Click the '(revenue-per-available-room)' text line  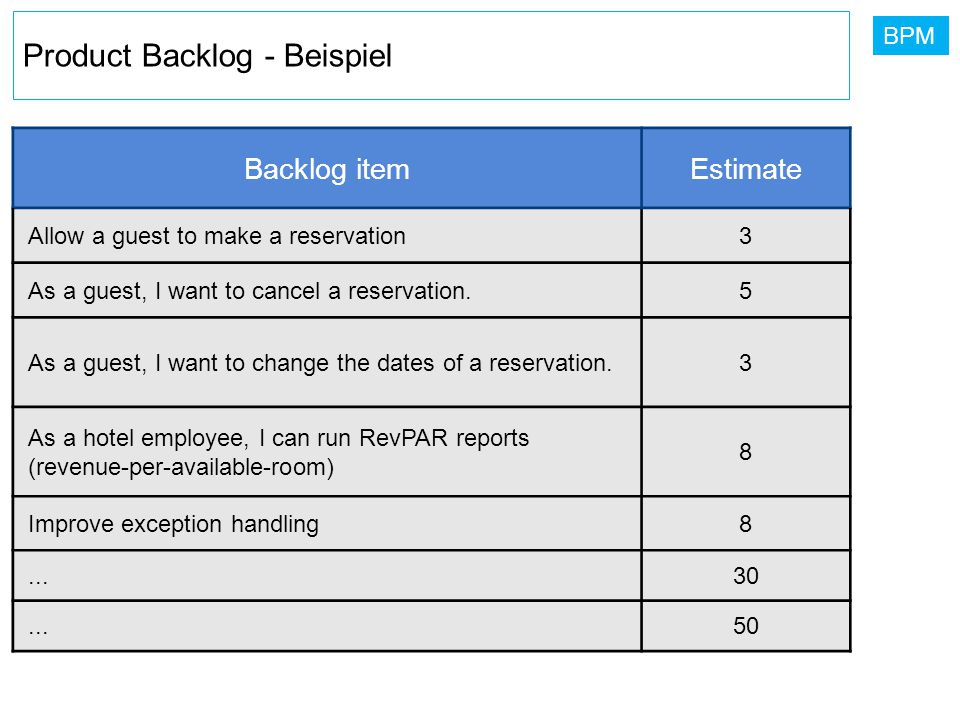pos(181,467)
